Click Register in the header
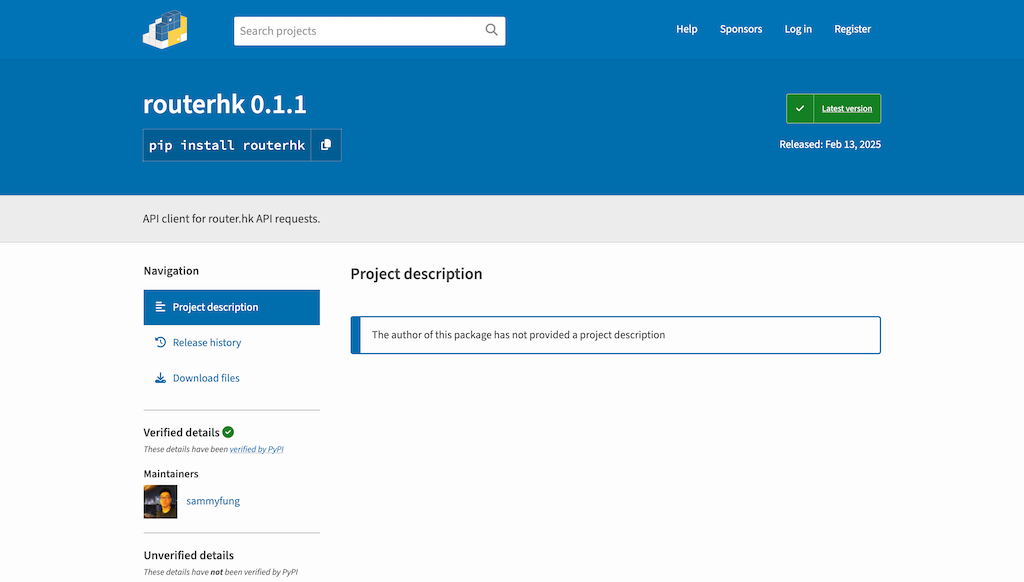Image resolution: width=1024 pixels, height=582 pixels. click(852, 29)
